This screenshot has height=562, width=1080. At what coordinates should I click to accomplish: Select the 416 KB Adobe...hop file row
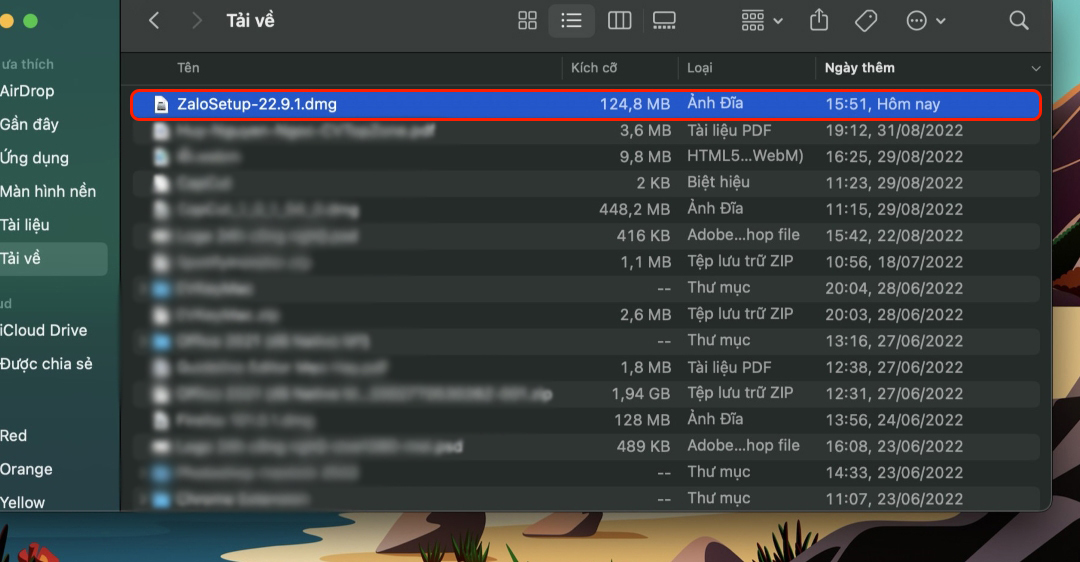pyautogui.click(x=585, y=236)
